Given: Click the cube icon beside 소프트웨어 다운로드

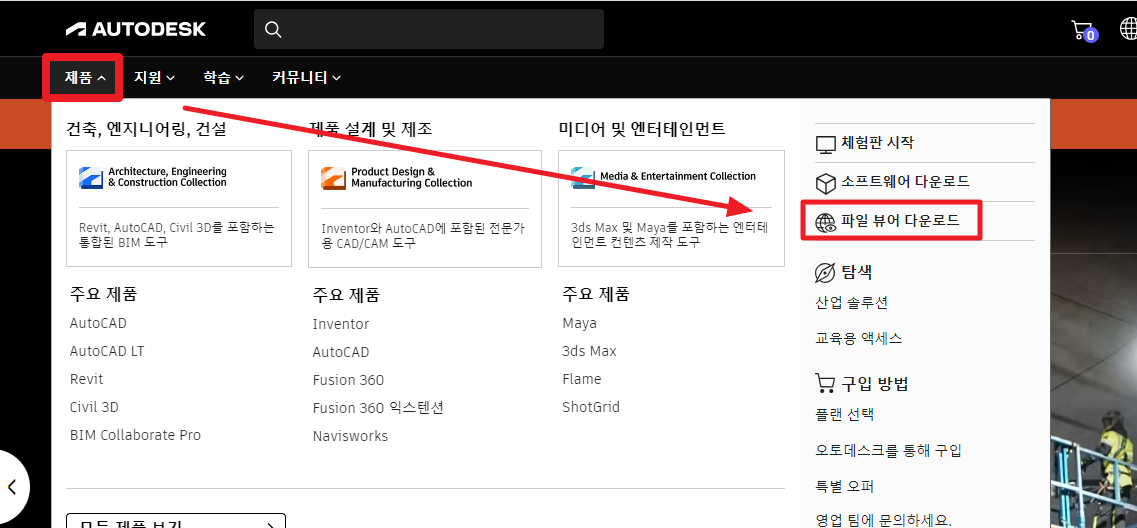Looking at the screenshot, I should coord(826,182).
